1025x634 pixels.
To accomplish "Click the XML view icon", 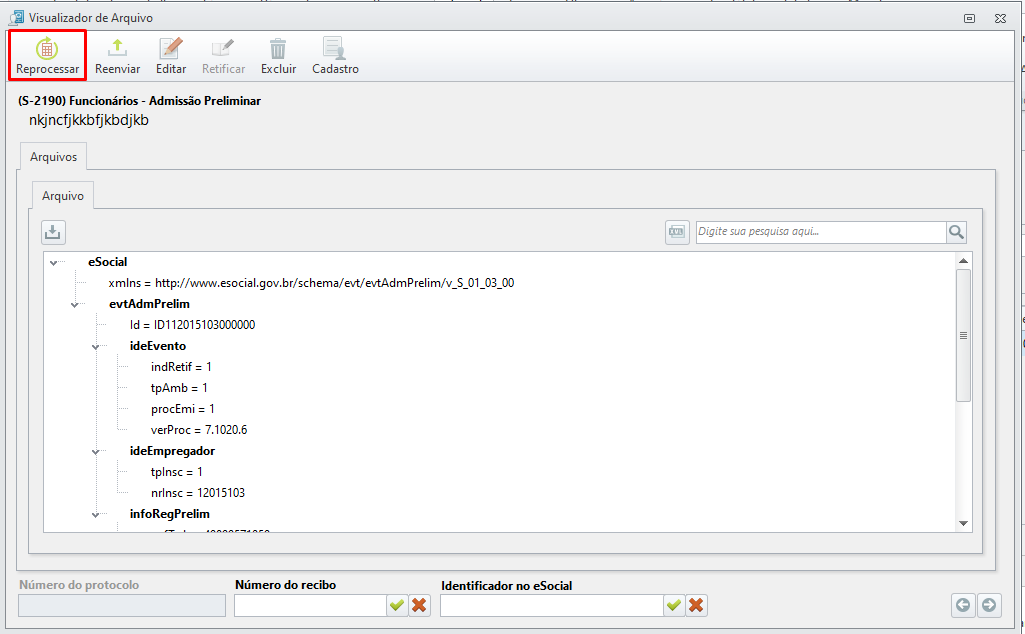I will [x=677, y=232].
